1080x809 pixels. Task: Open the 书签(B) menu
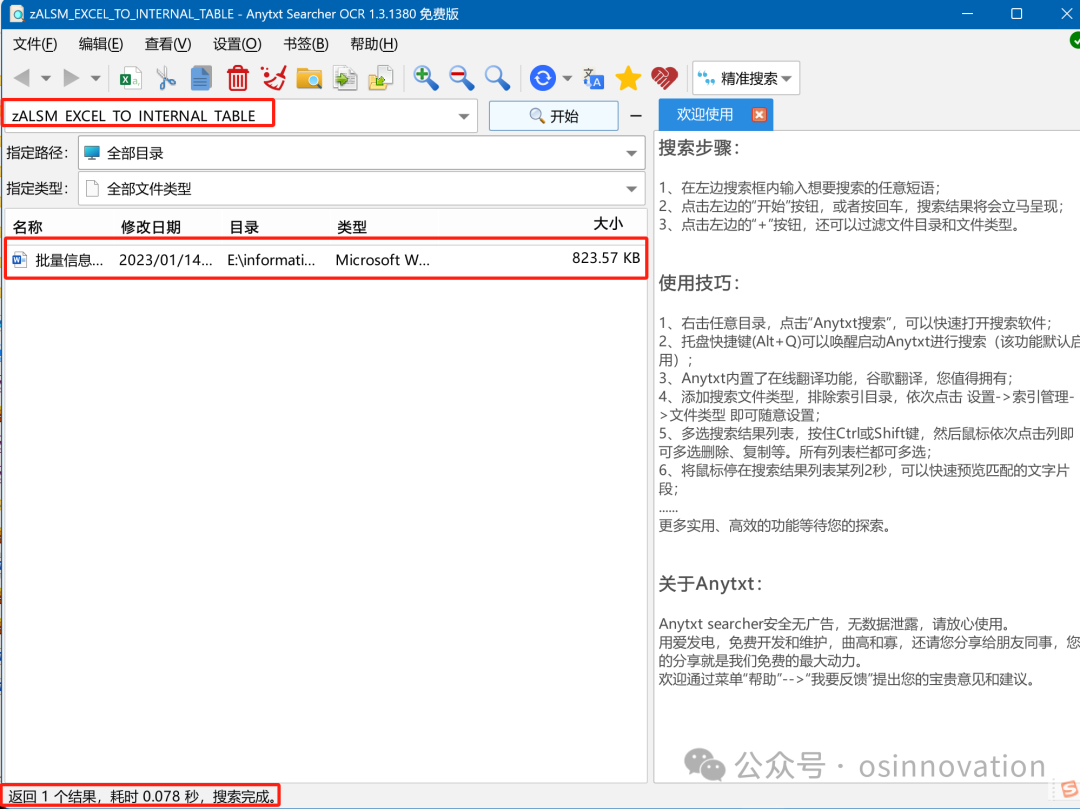pos(306,44)
